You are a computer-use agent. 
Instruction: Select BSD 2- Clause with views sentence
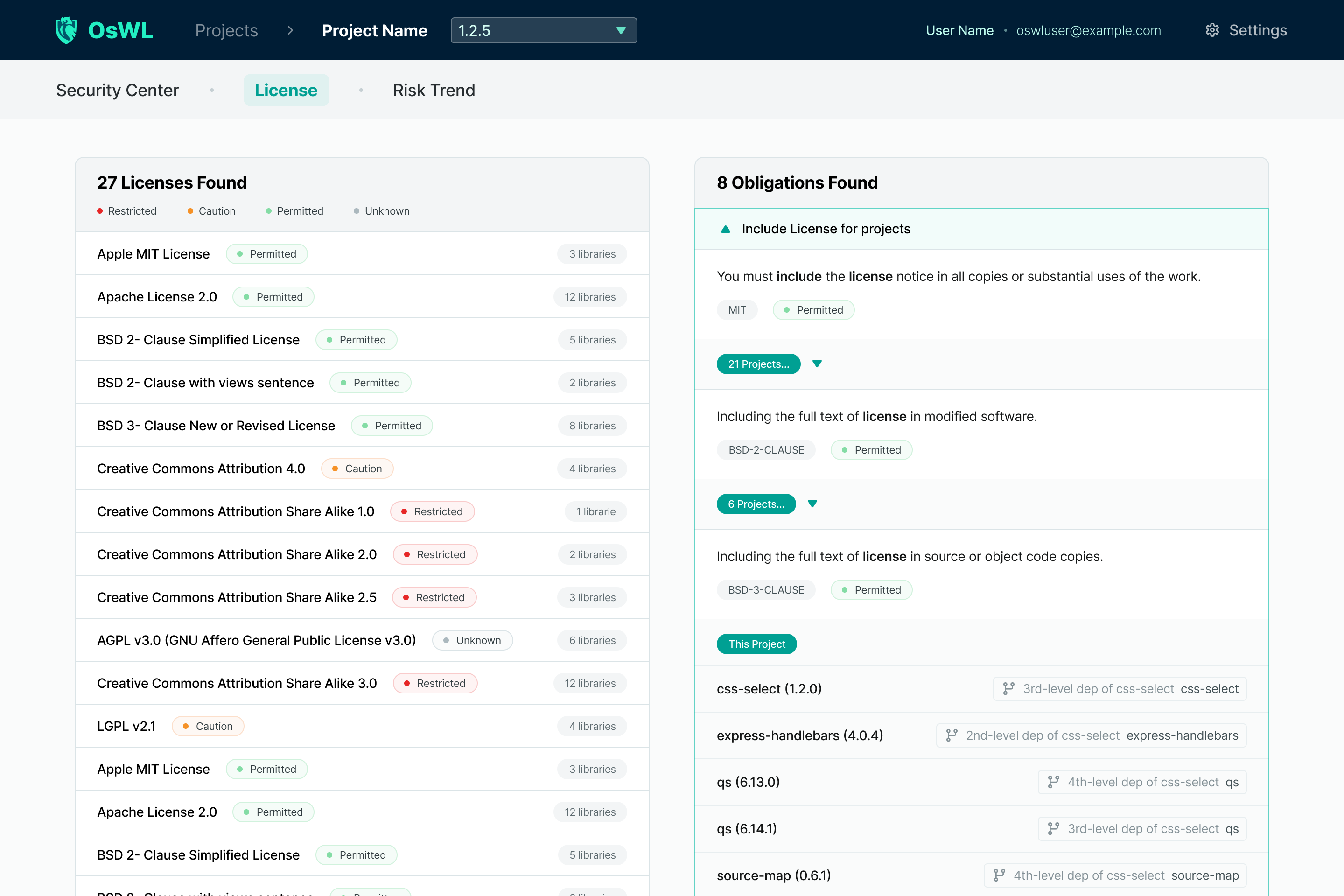[x=362, y=382]
